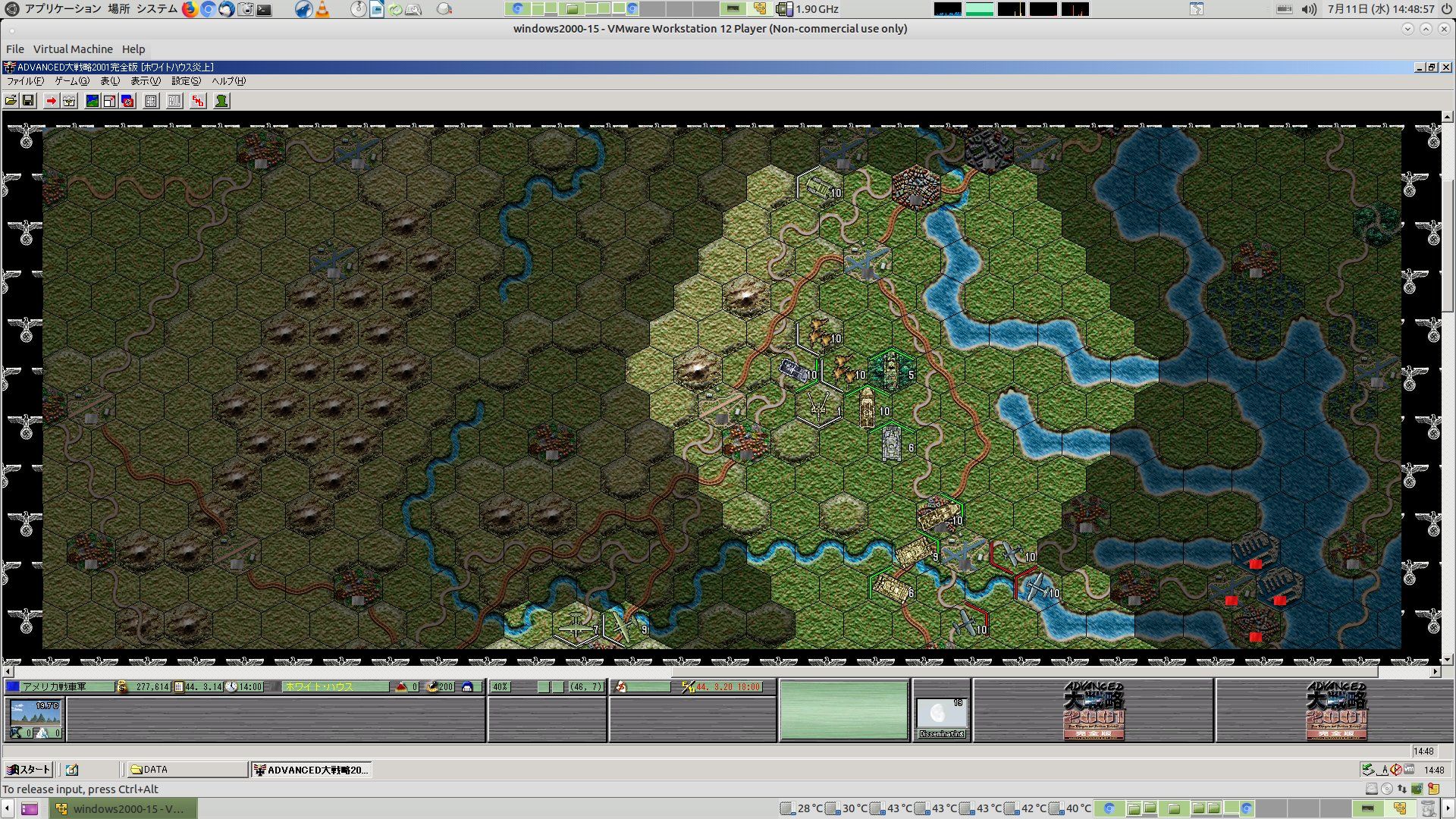Click the horizontal map scrollbar right arrow
This screenshot has width=1456, height=819.
coord(1435,672)
